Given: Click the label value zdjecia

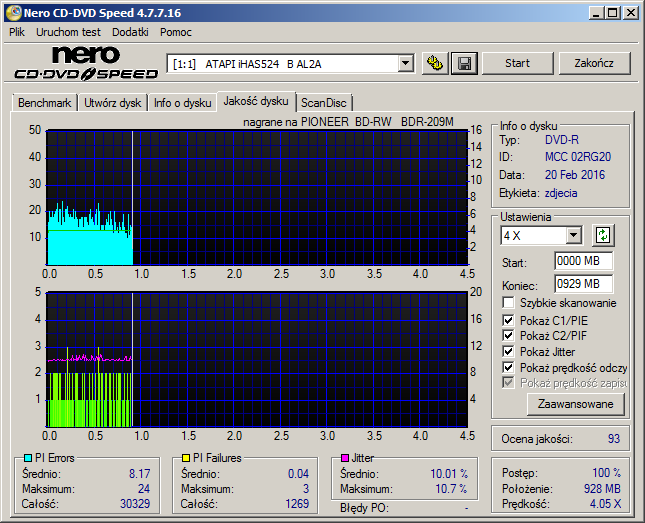Looking at the screenshot, I should point(561,193).
